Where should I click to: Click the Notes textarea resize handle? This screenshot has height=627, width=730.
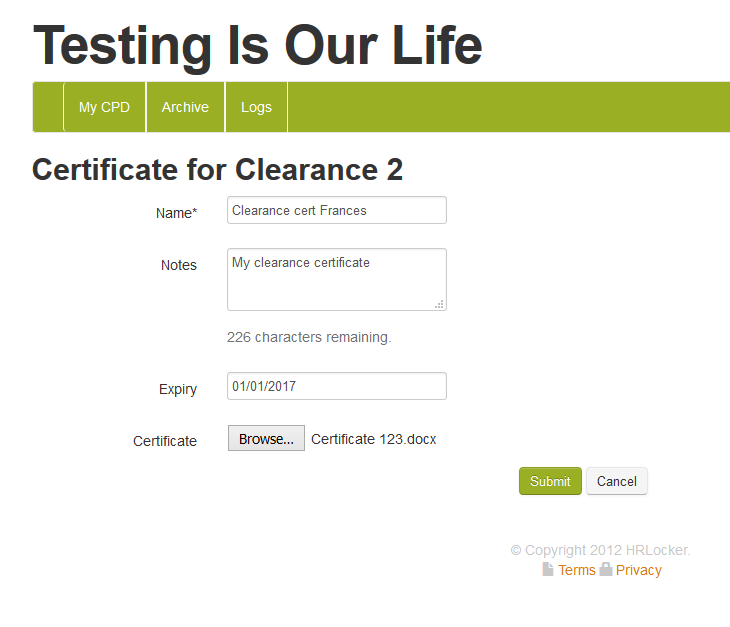pos(440,304)
